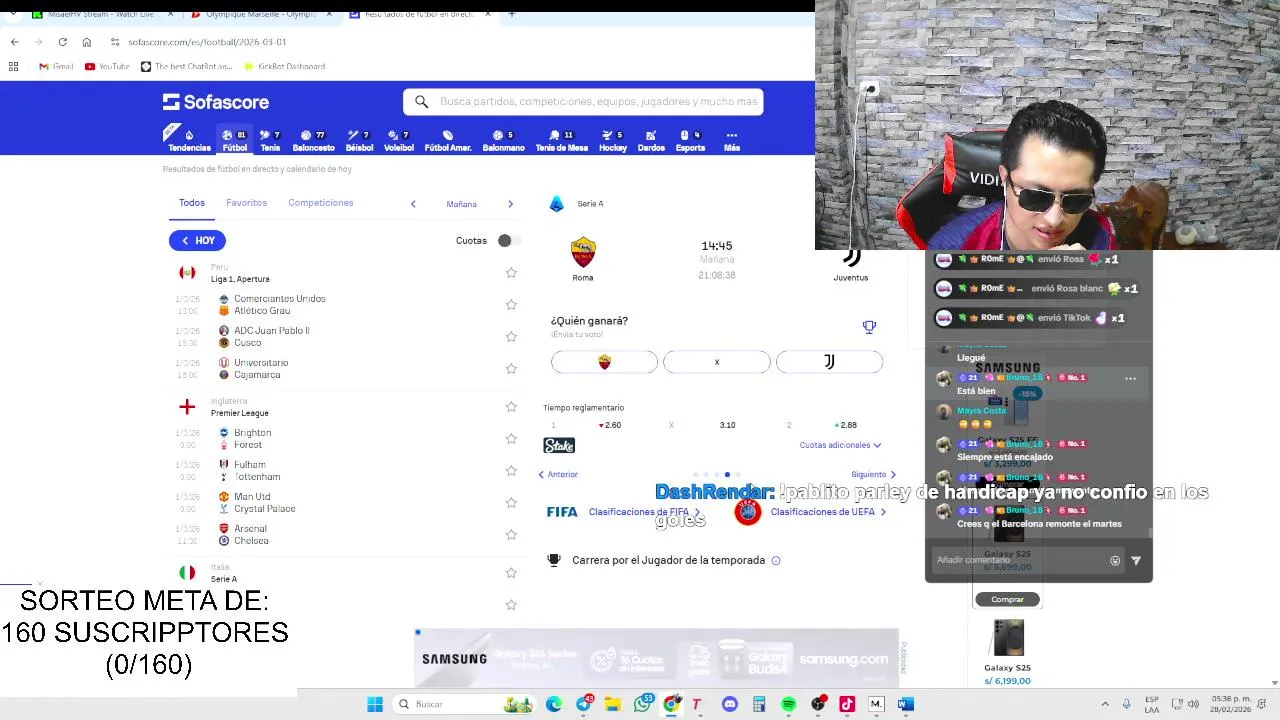1280x720 pixels.
Task: Favorite the ADC Juan Pablo II vs Cusco match
Action: [x=511, y=337]
